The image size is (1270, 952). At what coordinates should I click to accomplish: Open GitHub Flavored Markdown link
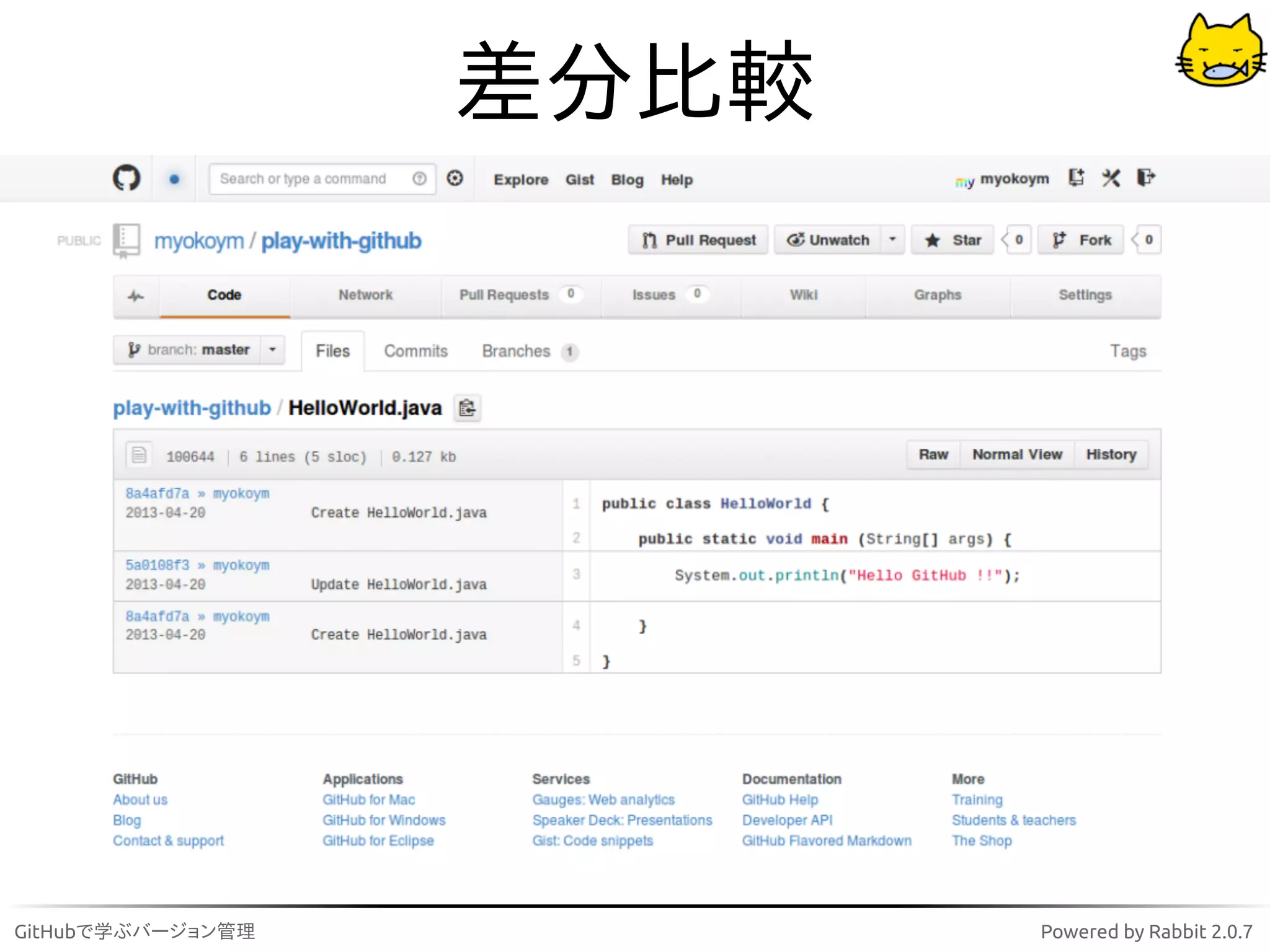(827, 841)
